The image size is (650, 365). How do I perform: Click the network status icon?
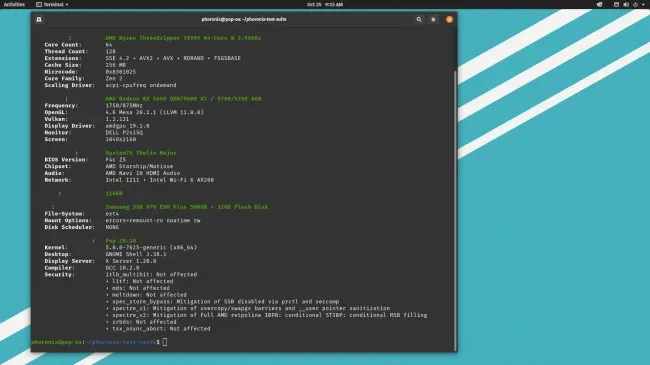coord(616,5)
